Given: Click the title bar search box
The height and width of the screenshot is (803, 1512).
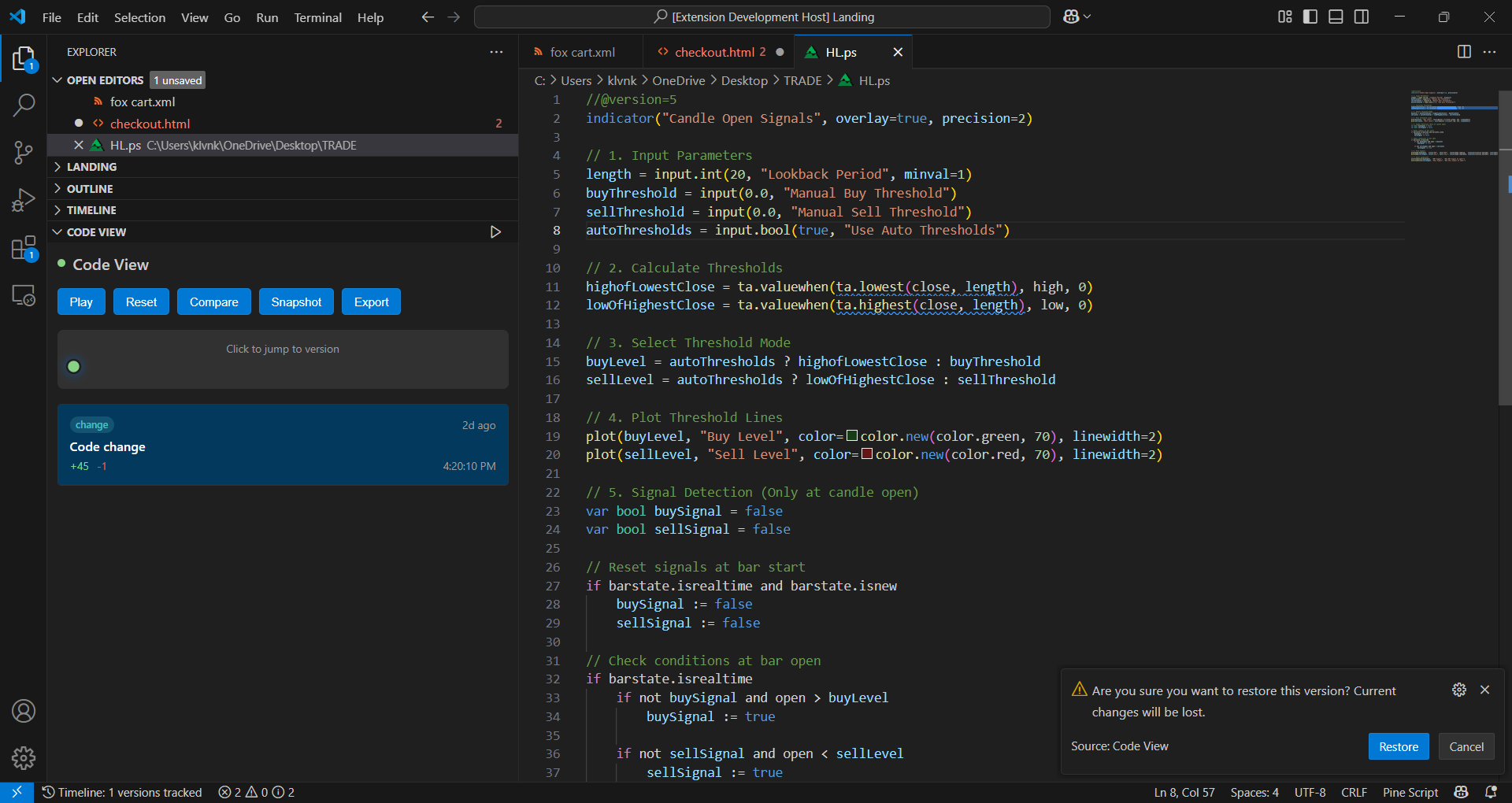Looking at the screenshot, I should tap(762, 17).
